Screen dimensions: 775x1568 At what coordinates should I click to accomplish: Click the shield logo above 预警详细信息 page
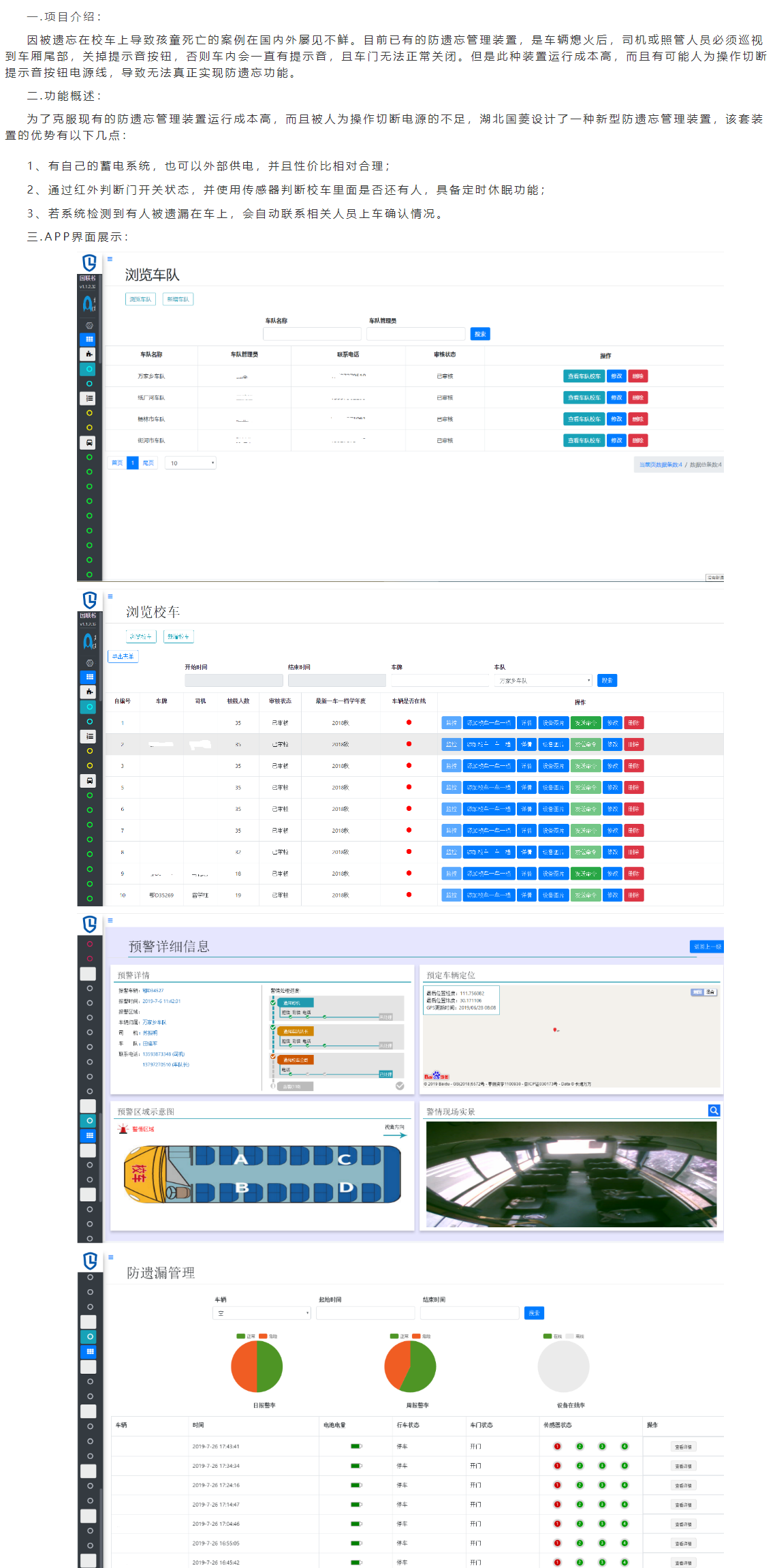click(x=89, y=924)
